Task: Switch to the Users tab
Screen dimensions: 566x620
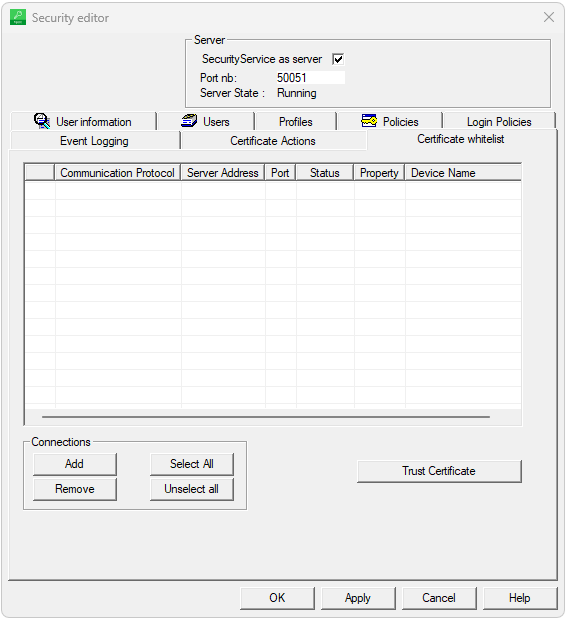Action: pyautogui.click(x=206, y=121)
